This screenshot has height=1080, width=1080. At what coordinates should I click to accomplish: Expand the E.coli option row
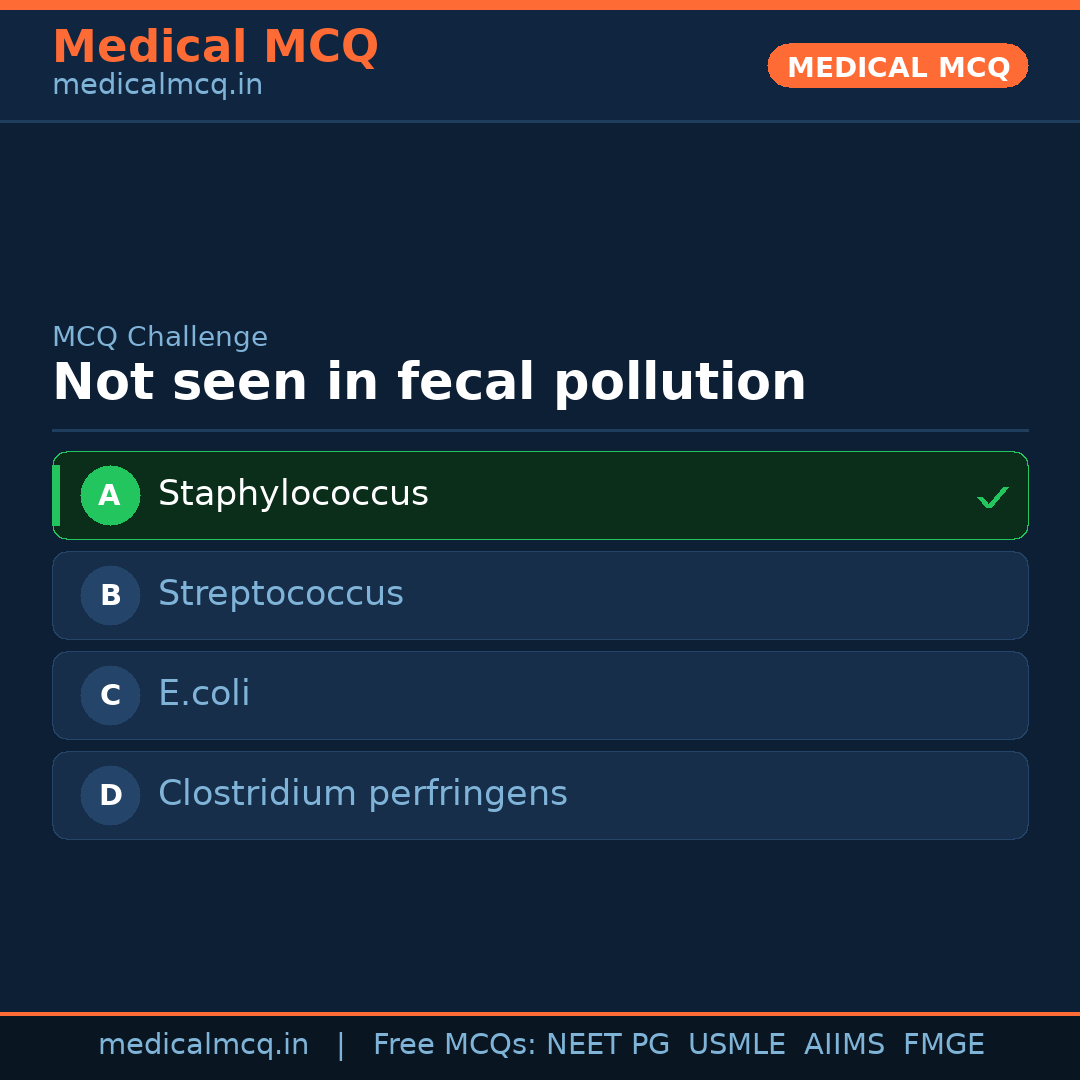[x=540, y=695]
